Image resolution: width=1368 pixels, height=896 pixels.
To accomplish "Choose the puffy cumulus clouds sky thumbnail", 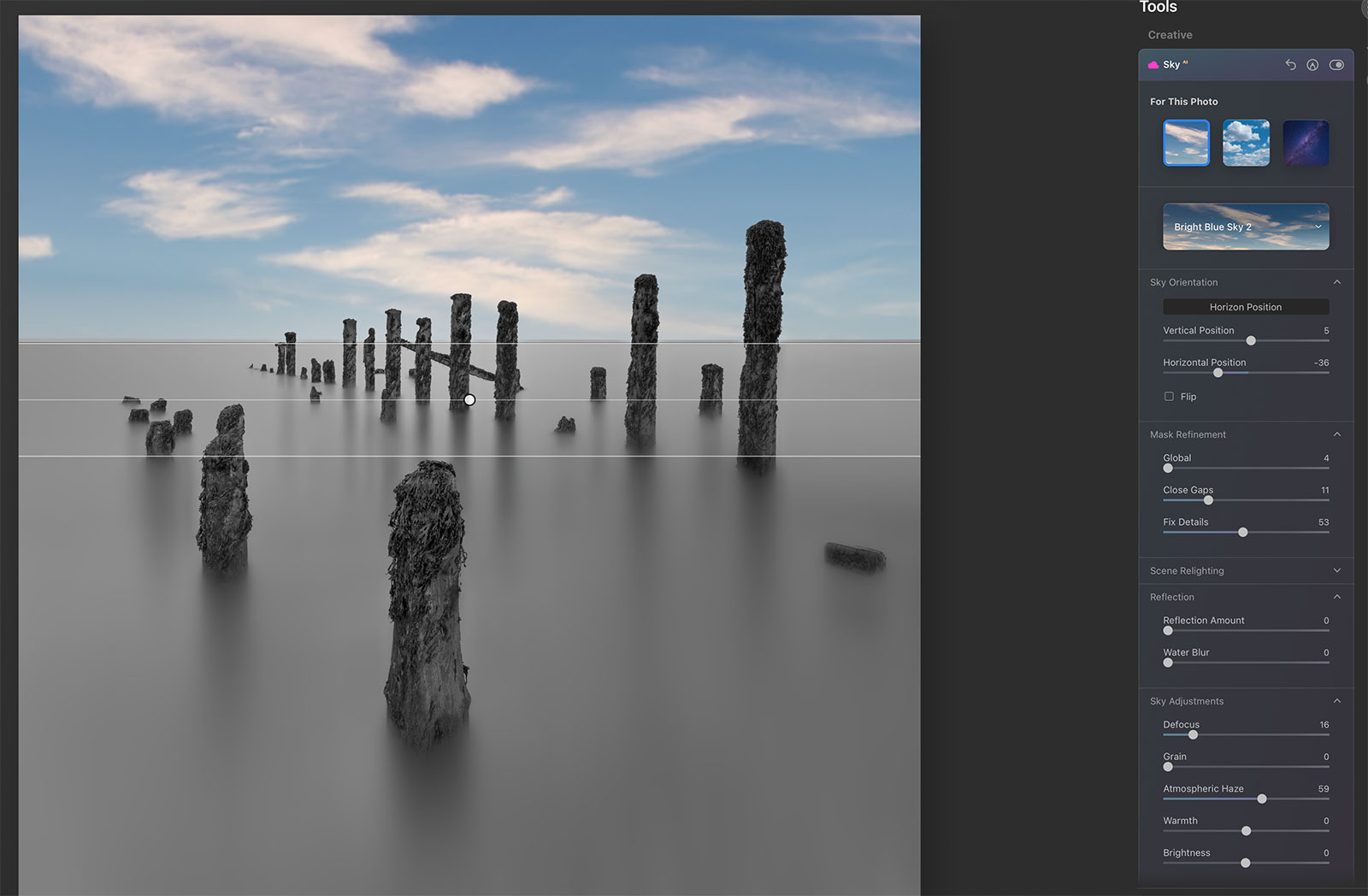I will 1246,143.
